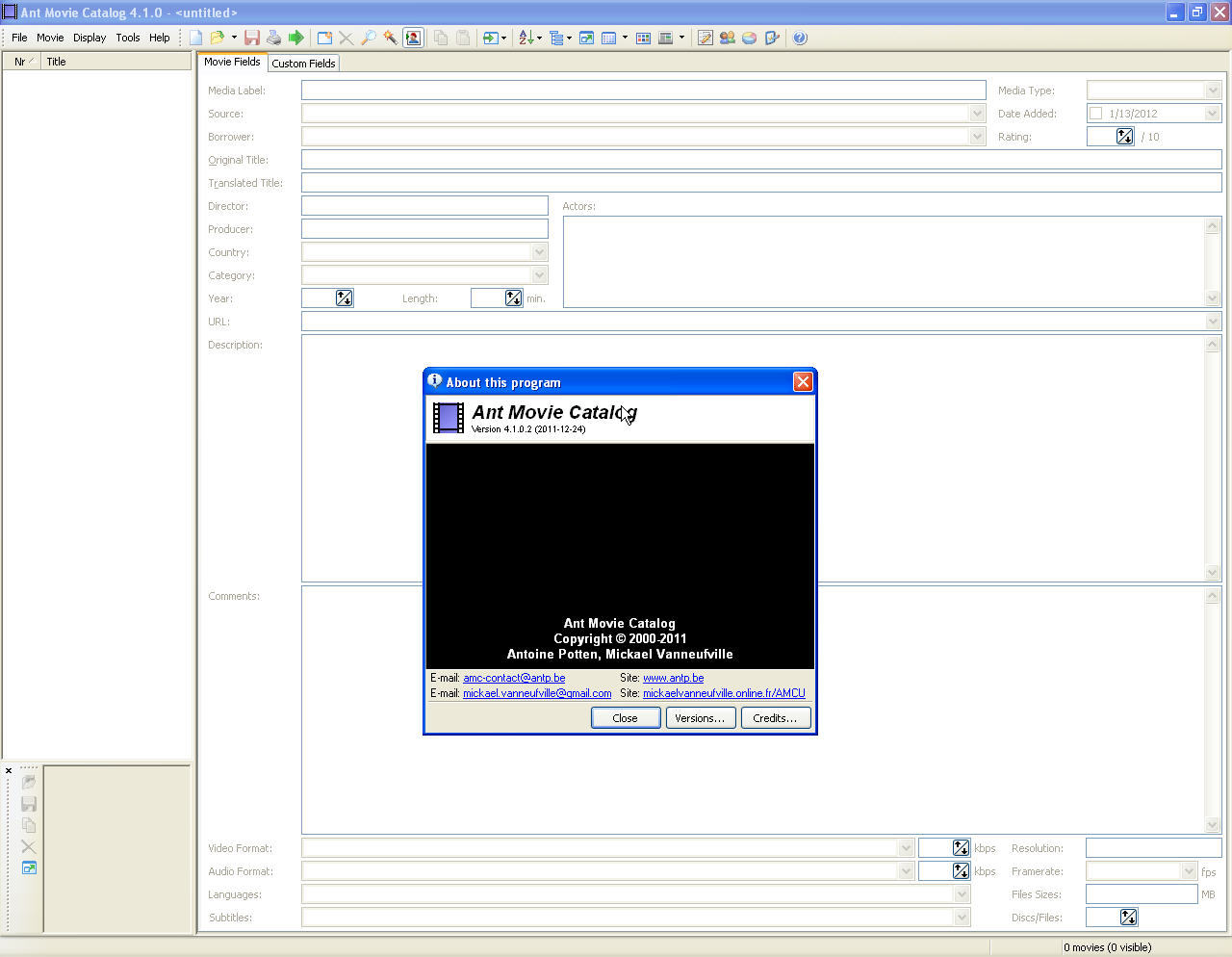This screenshot has width=1232, height=957.
Task: Click the Print icon in toolbar
Action: (274, 38)
